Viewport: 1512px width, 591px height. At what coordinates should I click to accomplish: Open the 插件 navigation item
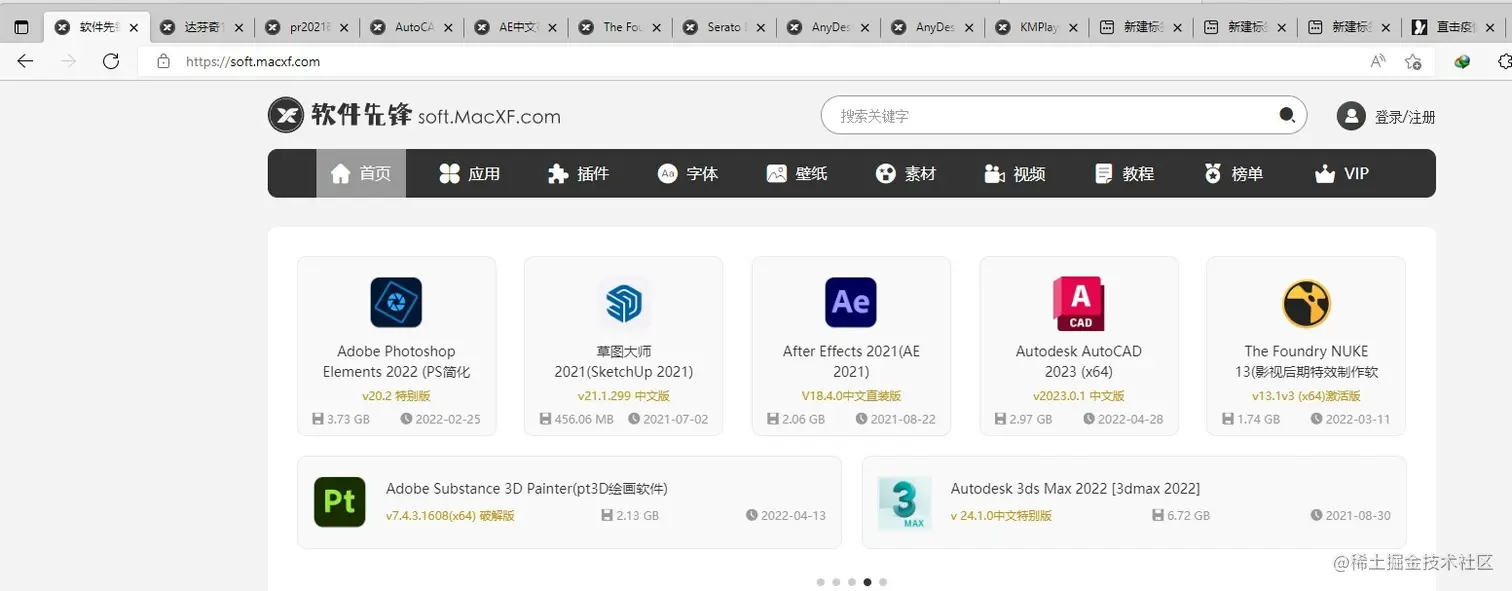coord(579,174)
